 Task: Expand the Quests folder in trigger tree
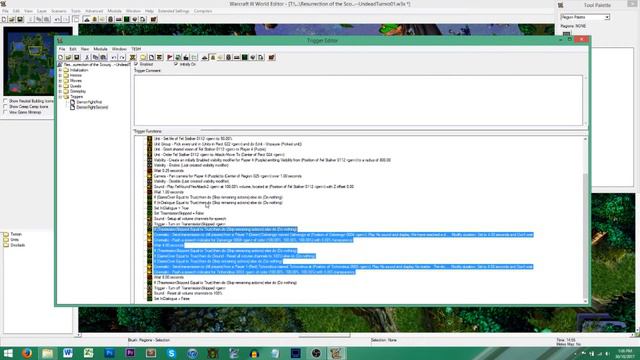60,86
